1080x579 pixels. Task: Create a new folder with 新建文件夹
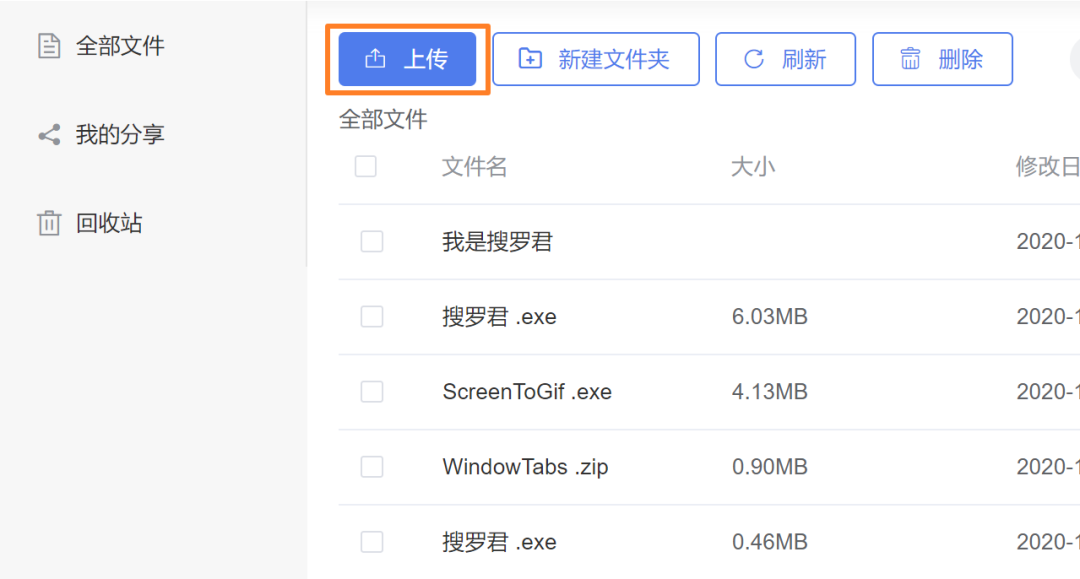tap(596, 59)
